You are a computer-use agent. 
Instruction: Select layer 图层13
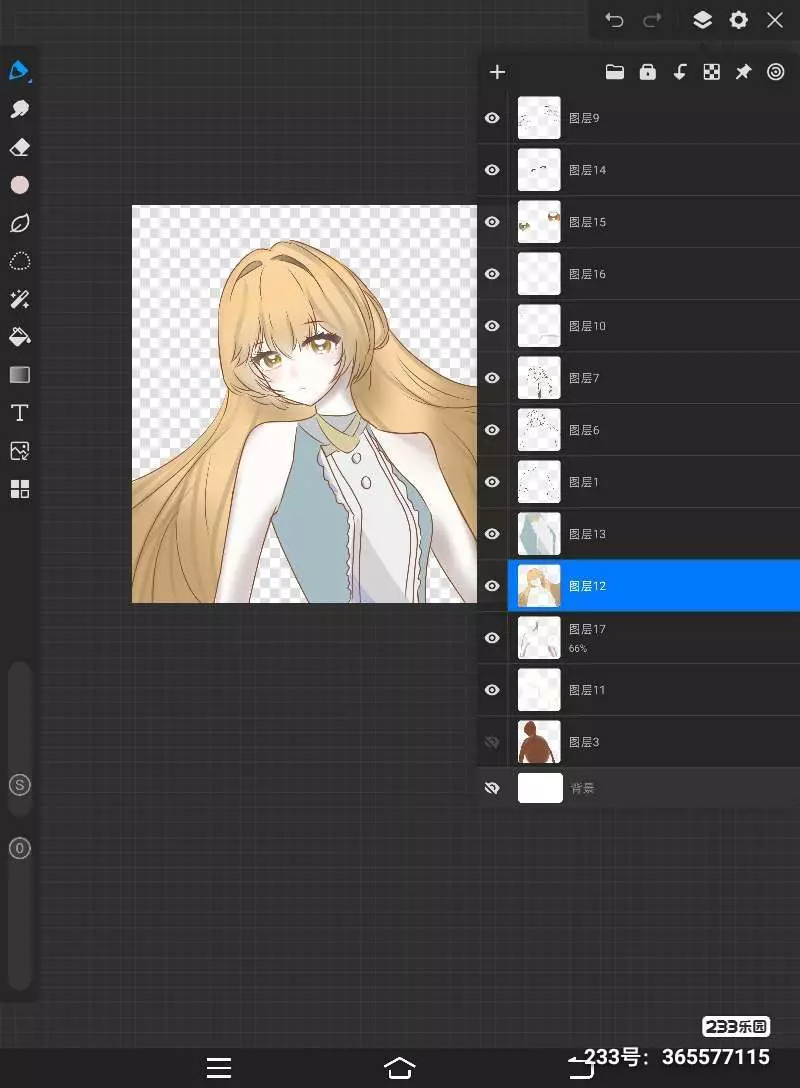click(650, 534)
